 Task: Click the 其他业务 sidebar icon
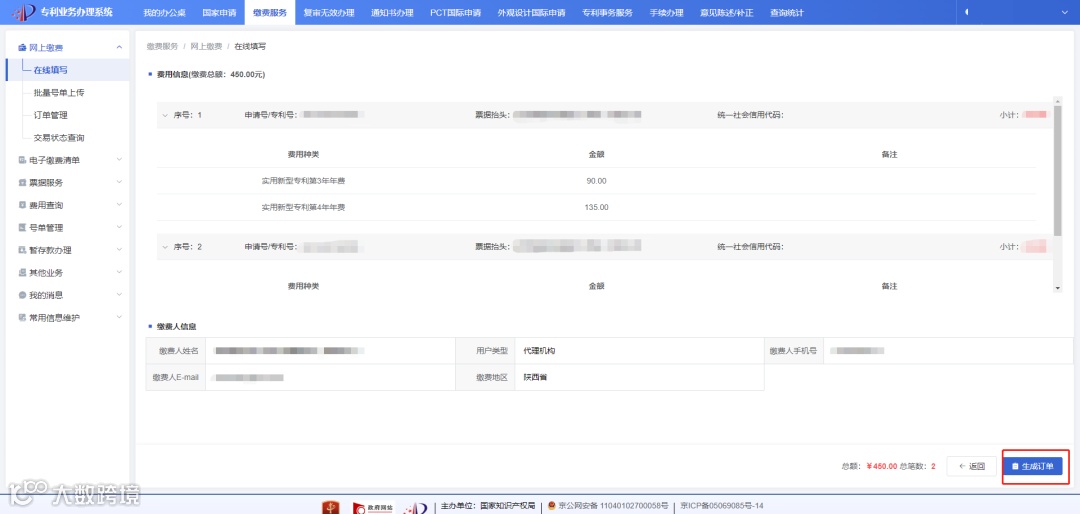22,273
